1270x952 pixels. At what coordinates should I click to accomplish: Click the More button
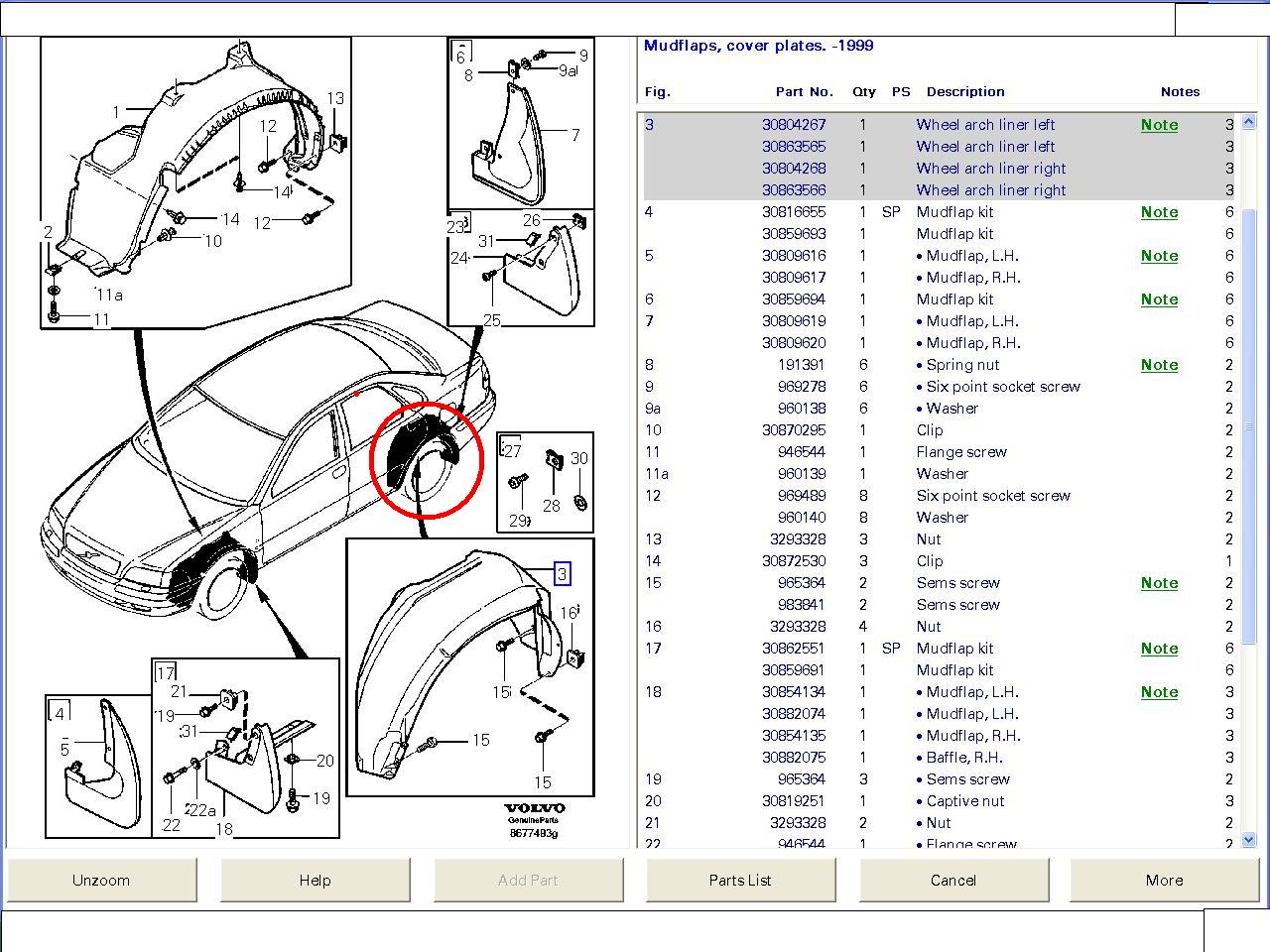pyautogui.click(x=1164, y=880)
